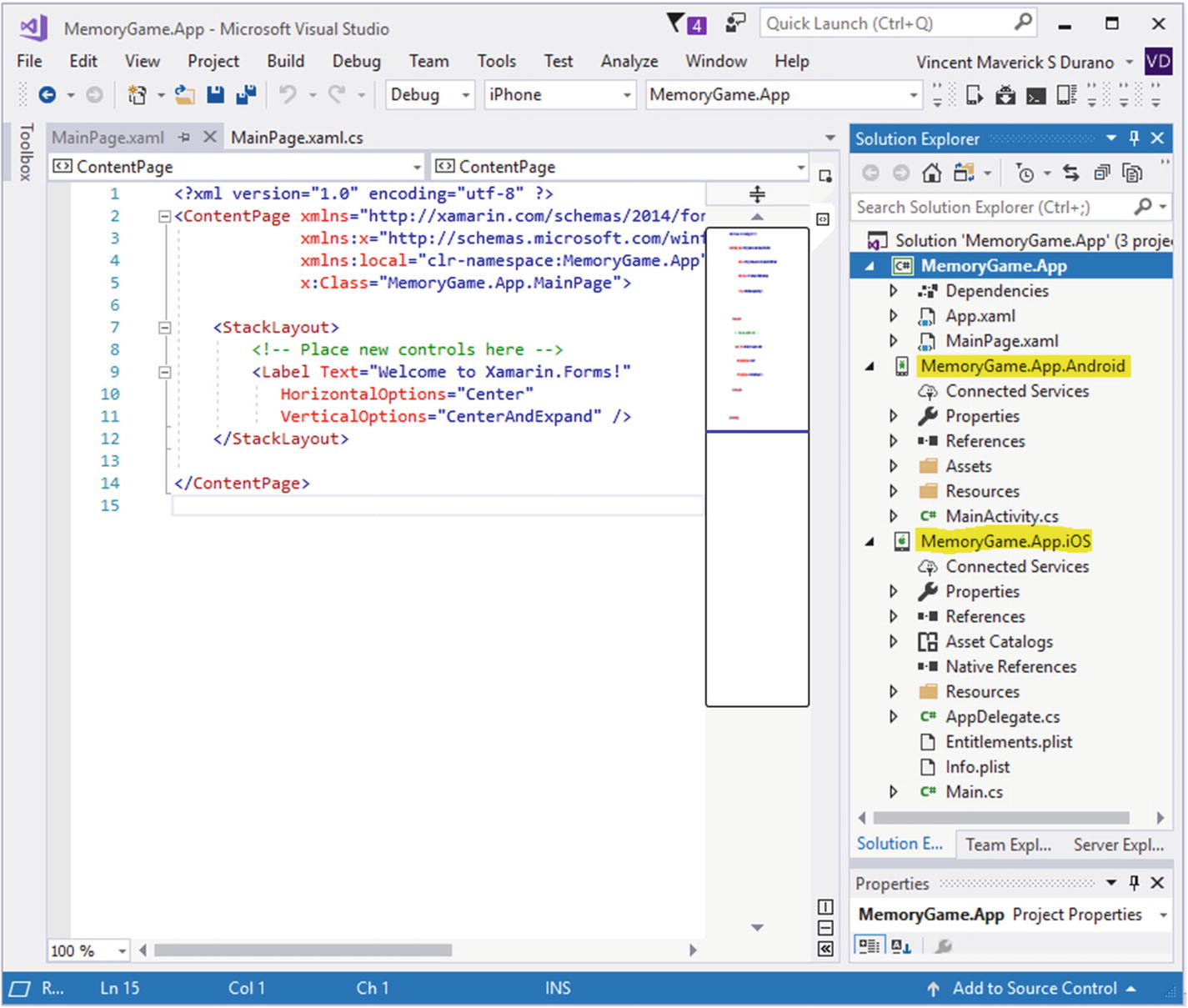Screen dimensions: 1188x1008
Task: Close the MainPage.xaml tab
Action: pyautogui.click(x=210, y=137)
